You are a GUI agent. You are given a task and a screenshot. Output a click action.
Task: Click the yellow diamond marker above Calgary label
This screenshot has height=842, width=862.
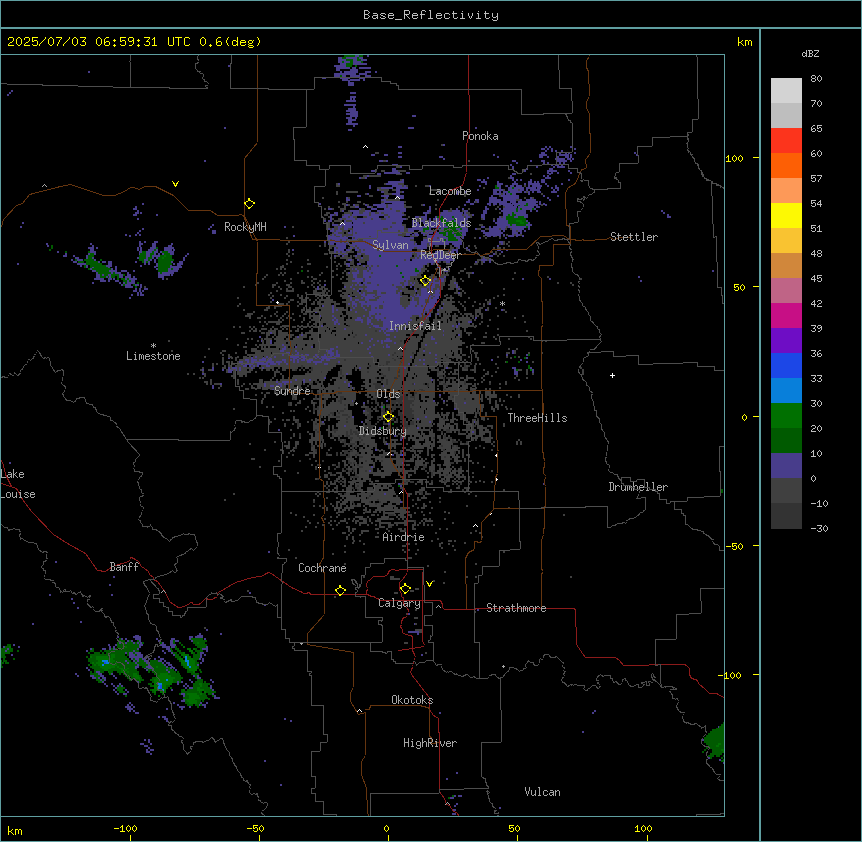[x=405, y=589]
